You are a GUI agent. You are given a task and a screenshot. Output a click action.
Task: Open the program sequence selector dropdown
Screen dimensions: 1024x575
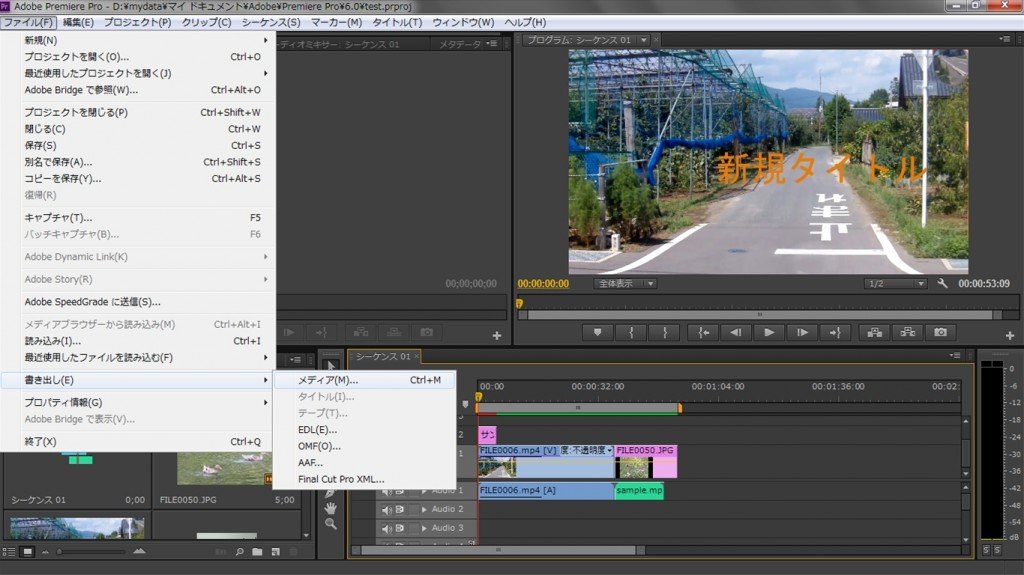coord(644,40)
